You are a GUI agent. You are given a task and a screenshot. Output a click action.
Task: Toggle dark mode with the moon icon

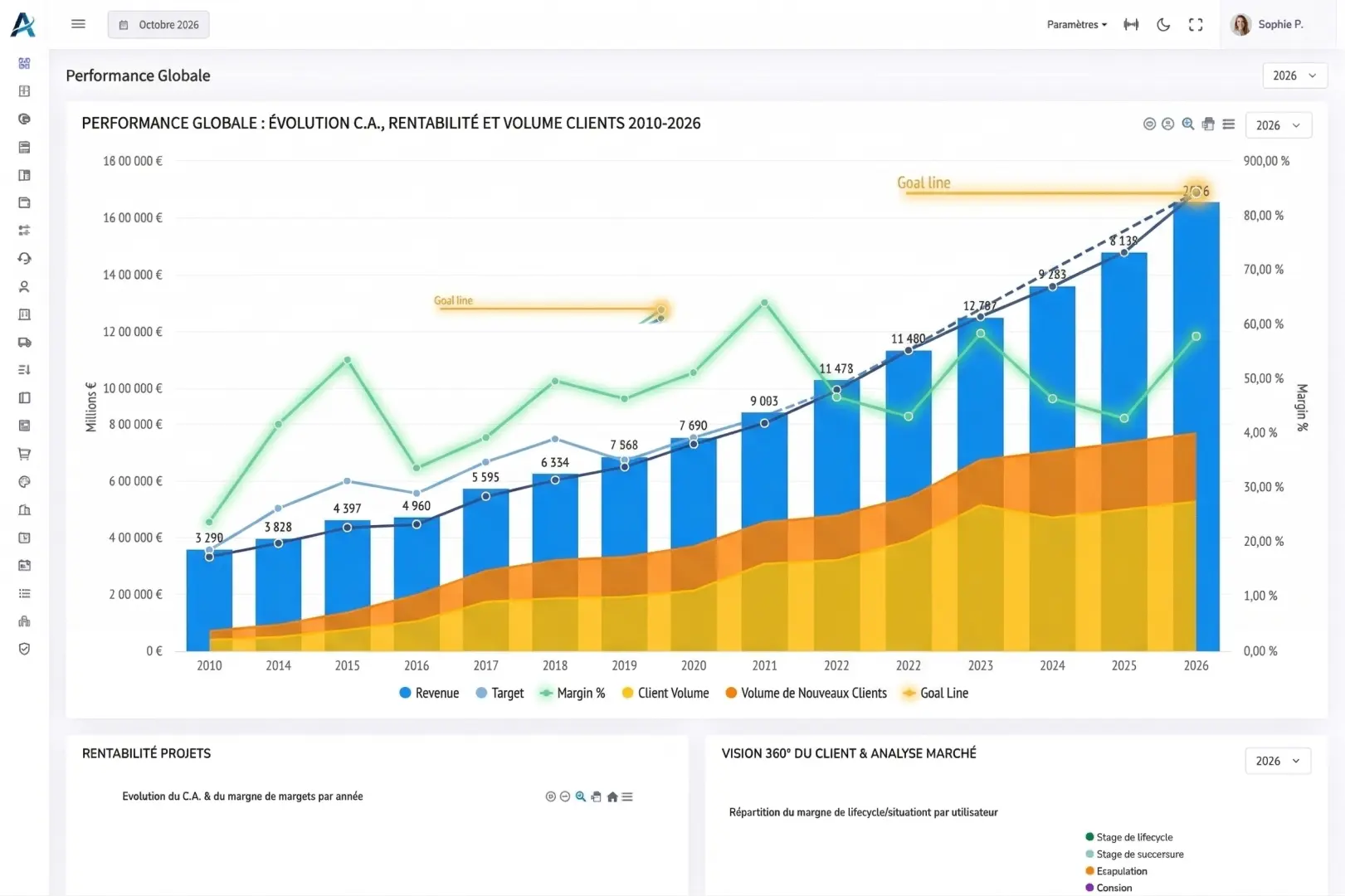[1163, 25]
